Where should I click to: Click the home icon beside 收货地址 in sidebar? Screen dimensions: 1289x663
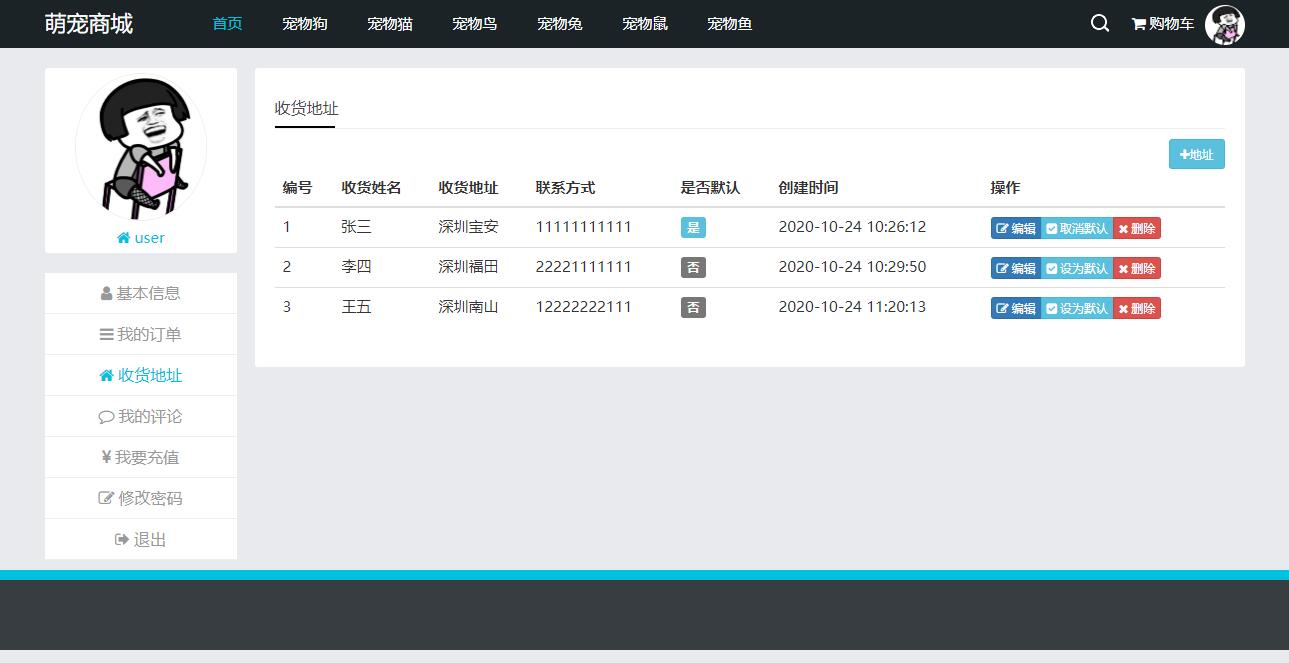(x=106, y=375)
